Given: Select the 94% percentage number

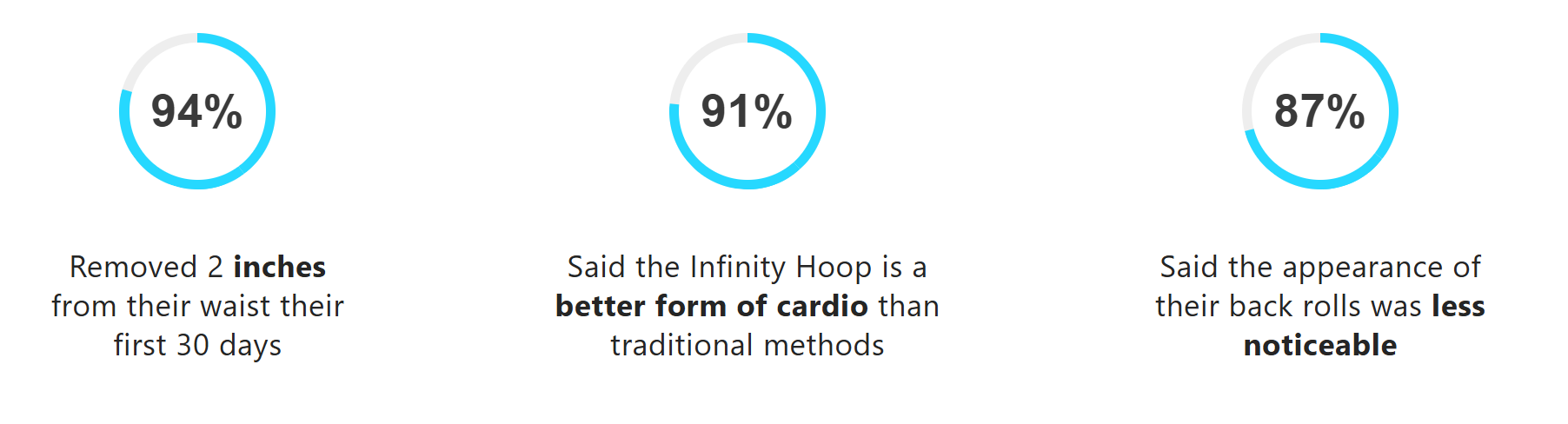Looking at the screenshot, I should (197, 111).
